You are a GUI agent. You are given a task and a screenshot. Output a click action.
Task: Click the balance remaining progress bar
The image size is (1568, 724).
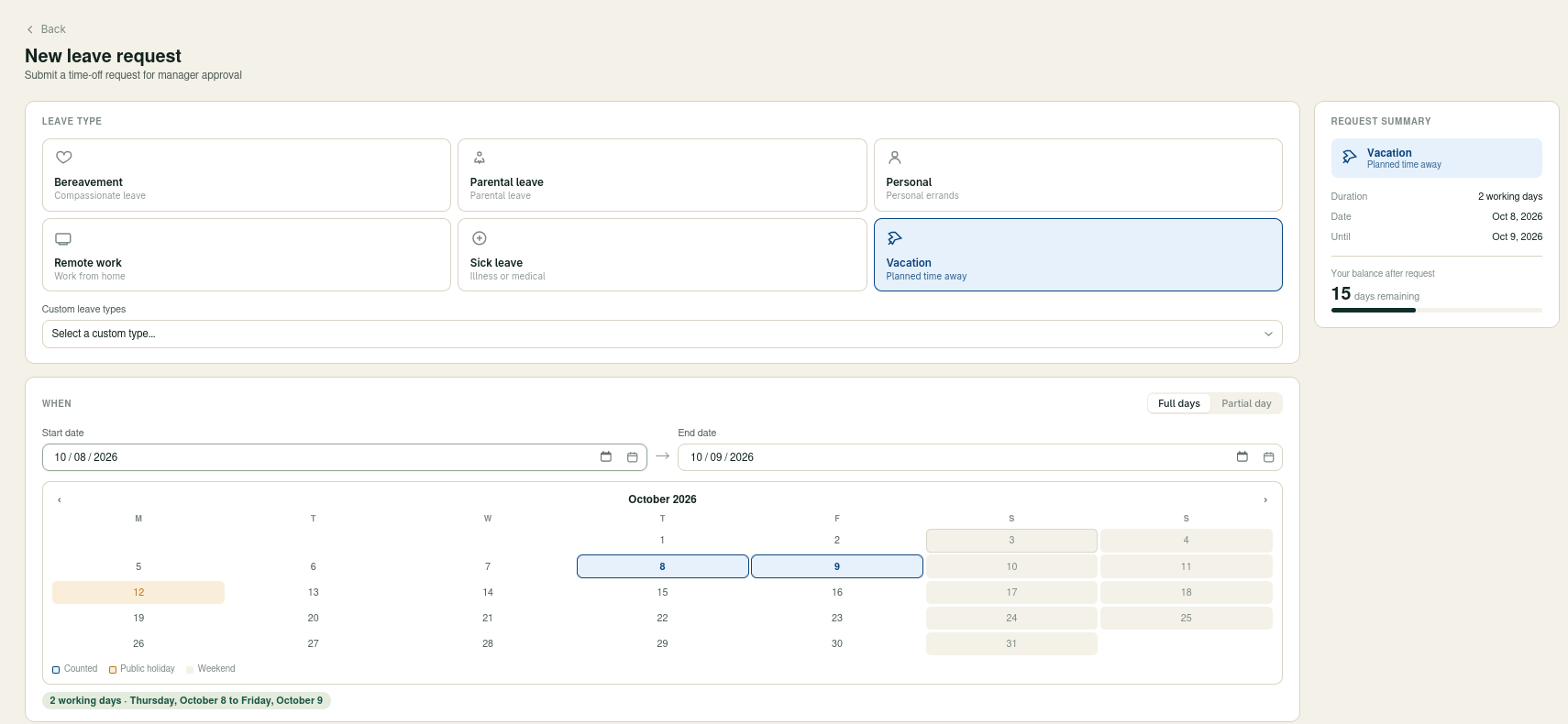coord(1437,311)
